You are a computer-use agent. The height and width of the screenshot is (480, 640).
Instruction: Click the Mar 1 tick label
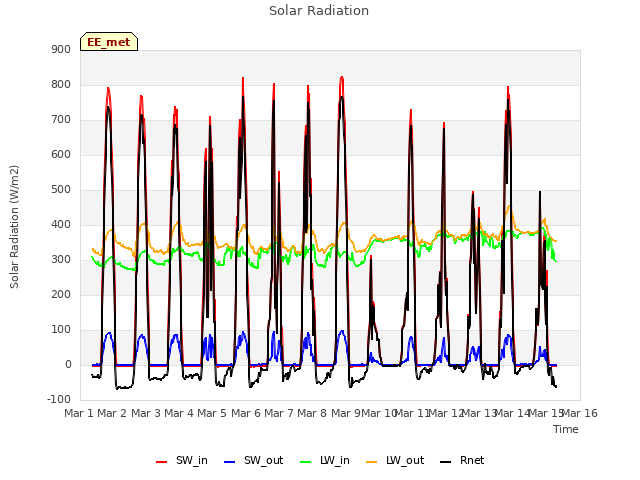[79, 413]
